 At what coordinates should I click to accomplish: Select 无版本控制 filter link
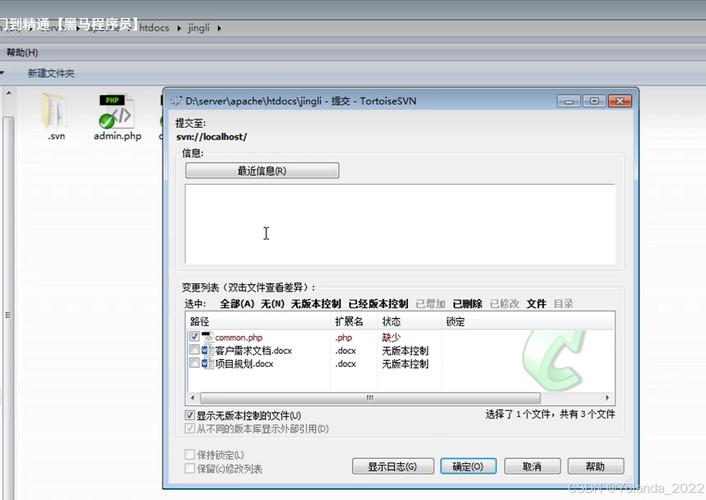(316, 304)
